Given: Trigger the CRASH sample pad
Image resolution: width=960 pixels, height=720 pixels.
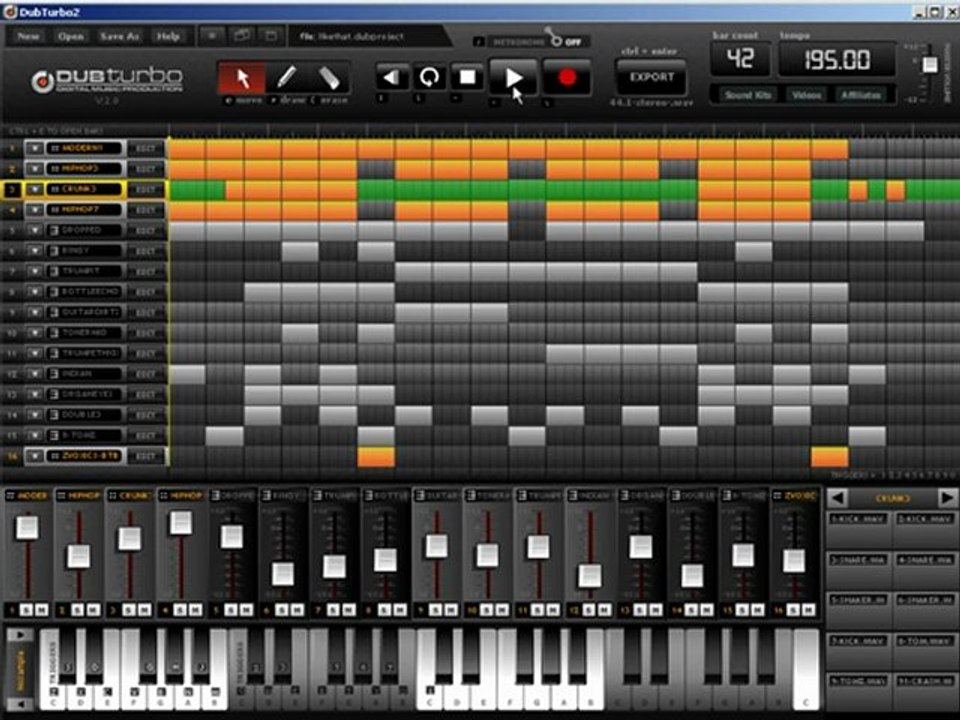Looking at the screenshot, I should pos(924,692).
